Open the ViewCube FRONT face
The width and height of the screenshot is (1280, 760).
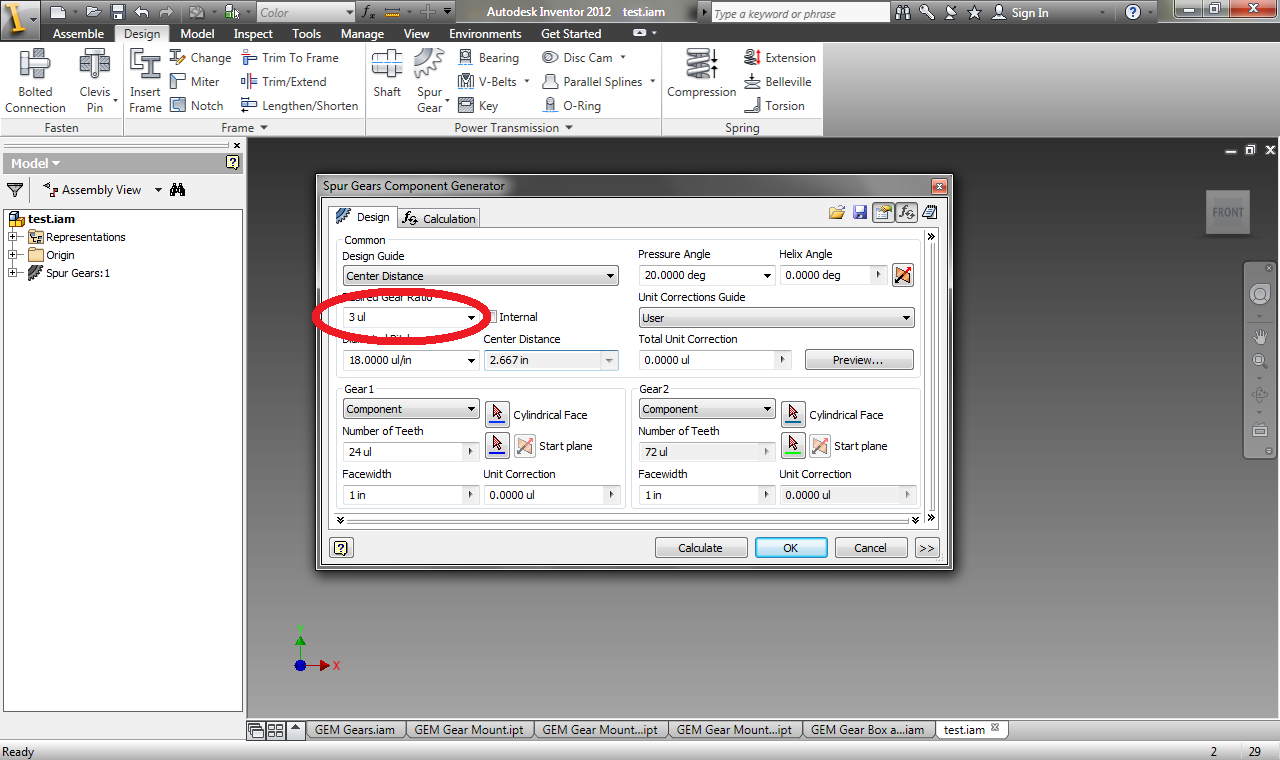[x=1228, y=212]
